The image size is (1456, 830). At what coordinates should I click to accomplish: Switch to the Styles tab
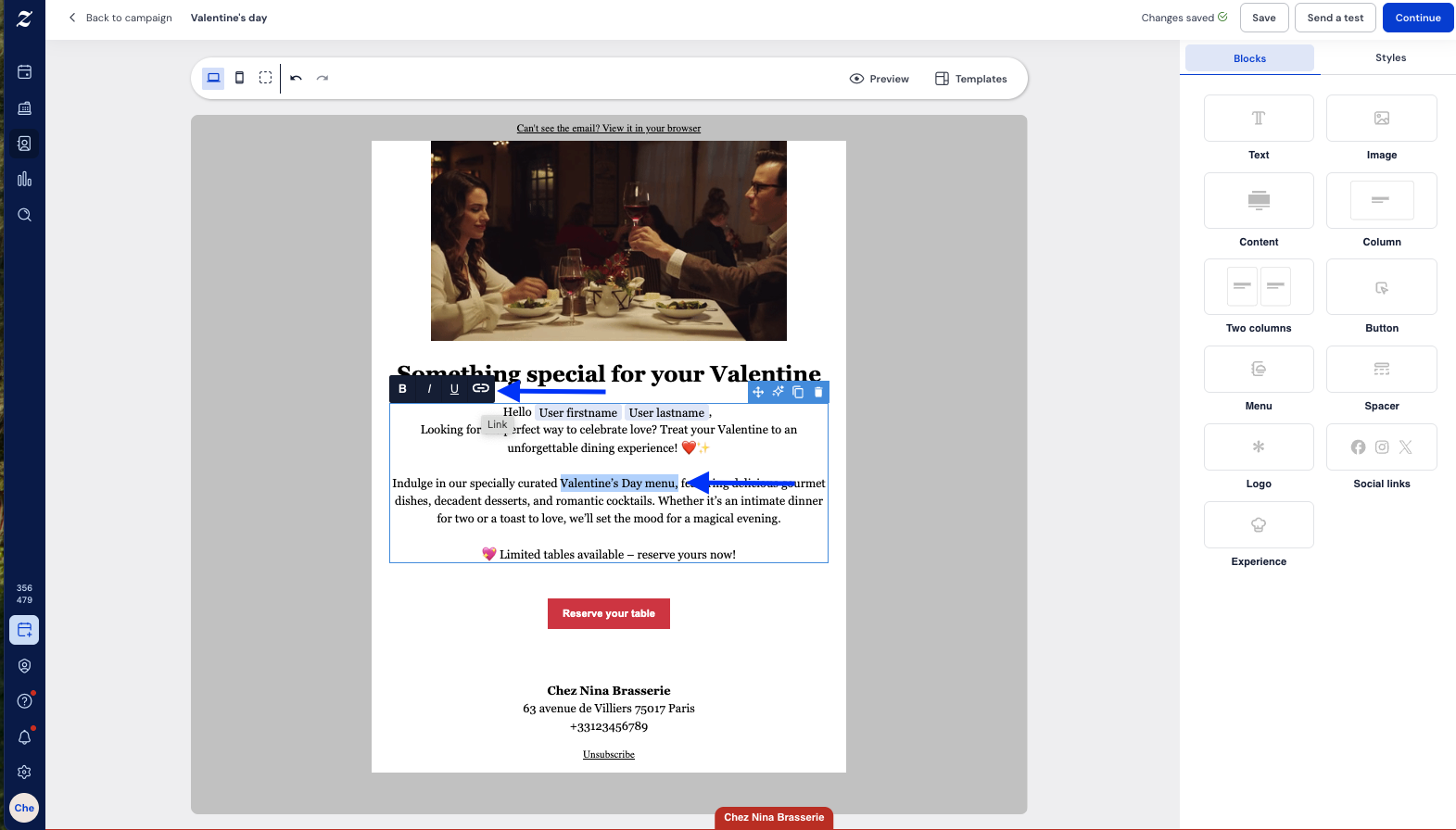click(1390, 58)
